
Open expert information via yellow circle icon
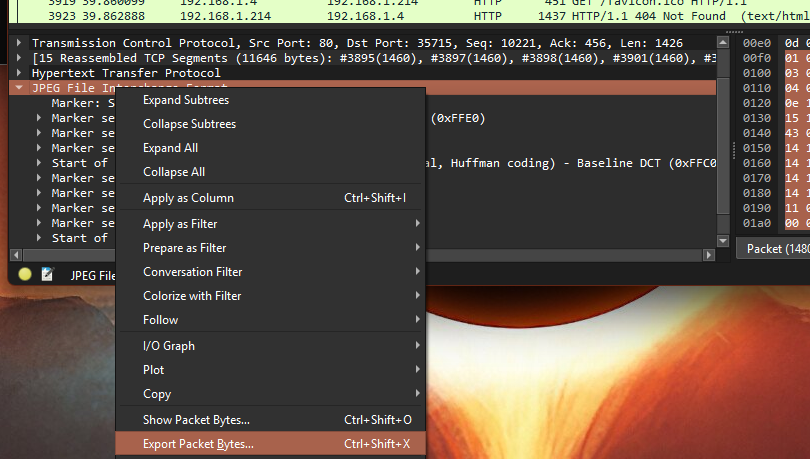tap(25, 274)
